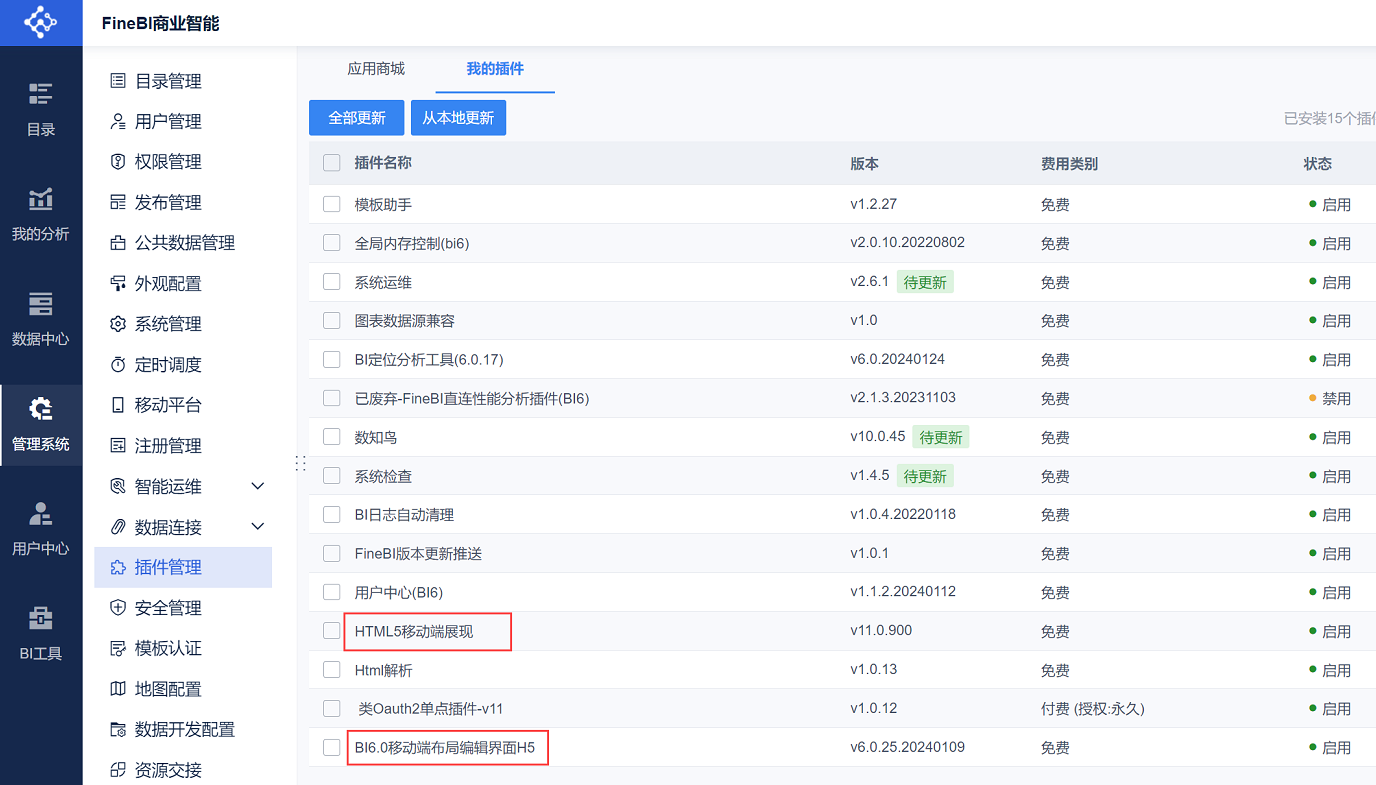
Task: Click the 版本 column header
Action: [x=865, y=163]
